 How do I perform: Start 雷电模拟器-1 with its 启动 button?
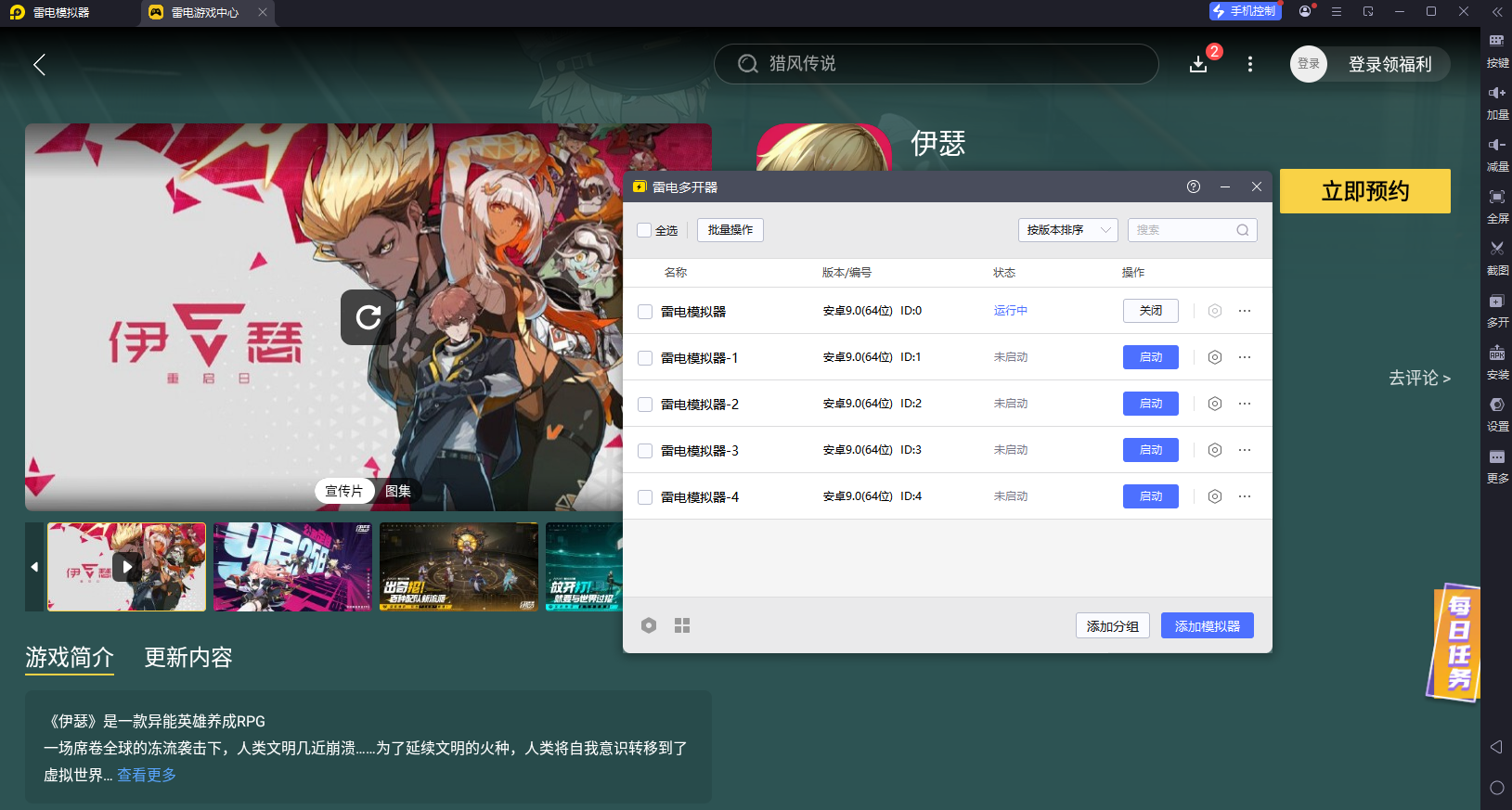coord(1151,357)
